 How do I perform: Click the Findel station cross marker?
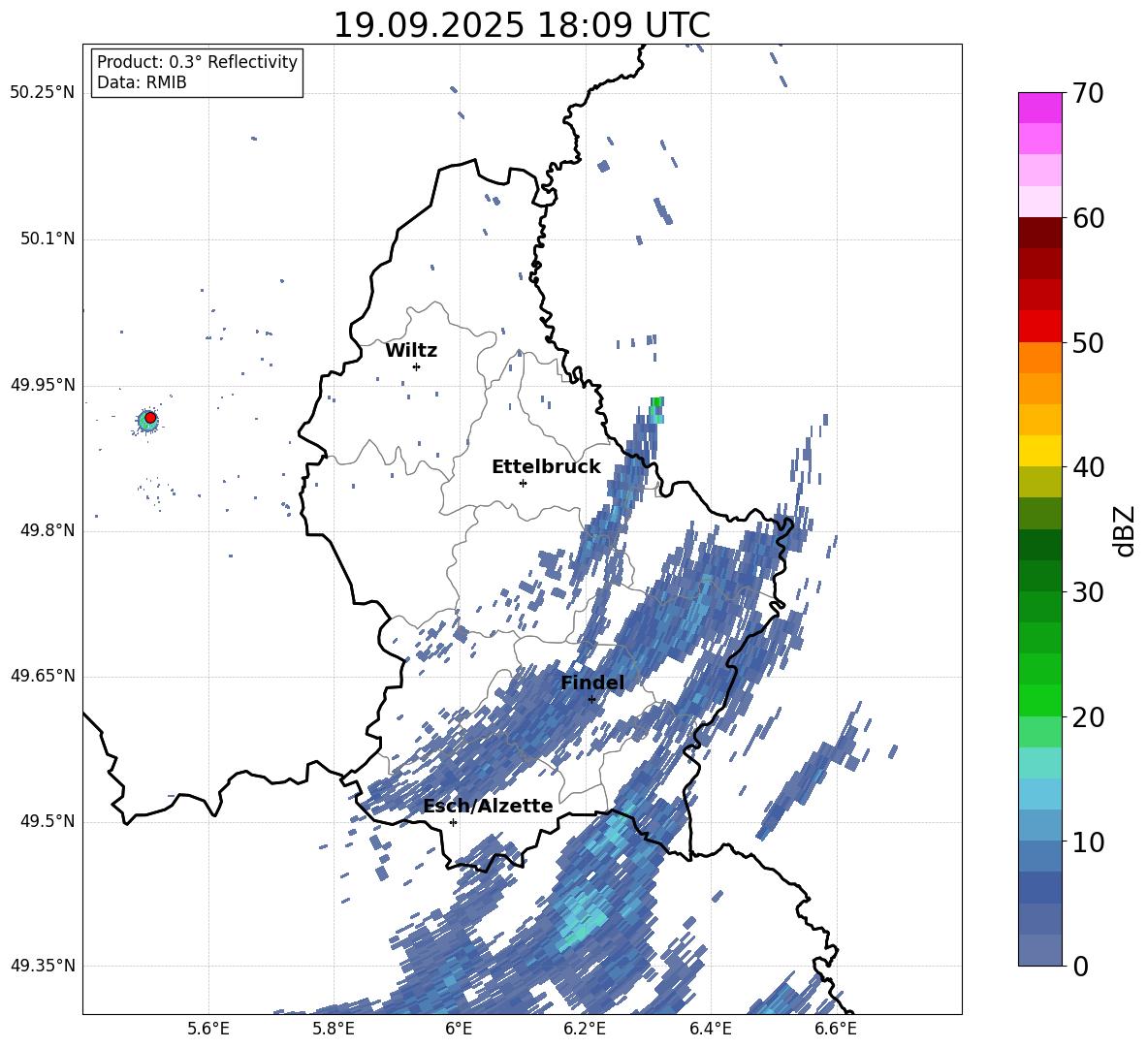(x=591, y=700)
